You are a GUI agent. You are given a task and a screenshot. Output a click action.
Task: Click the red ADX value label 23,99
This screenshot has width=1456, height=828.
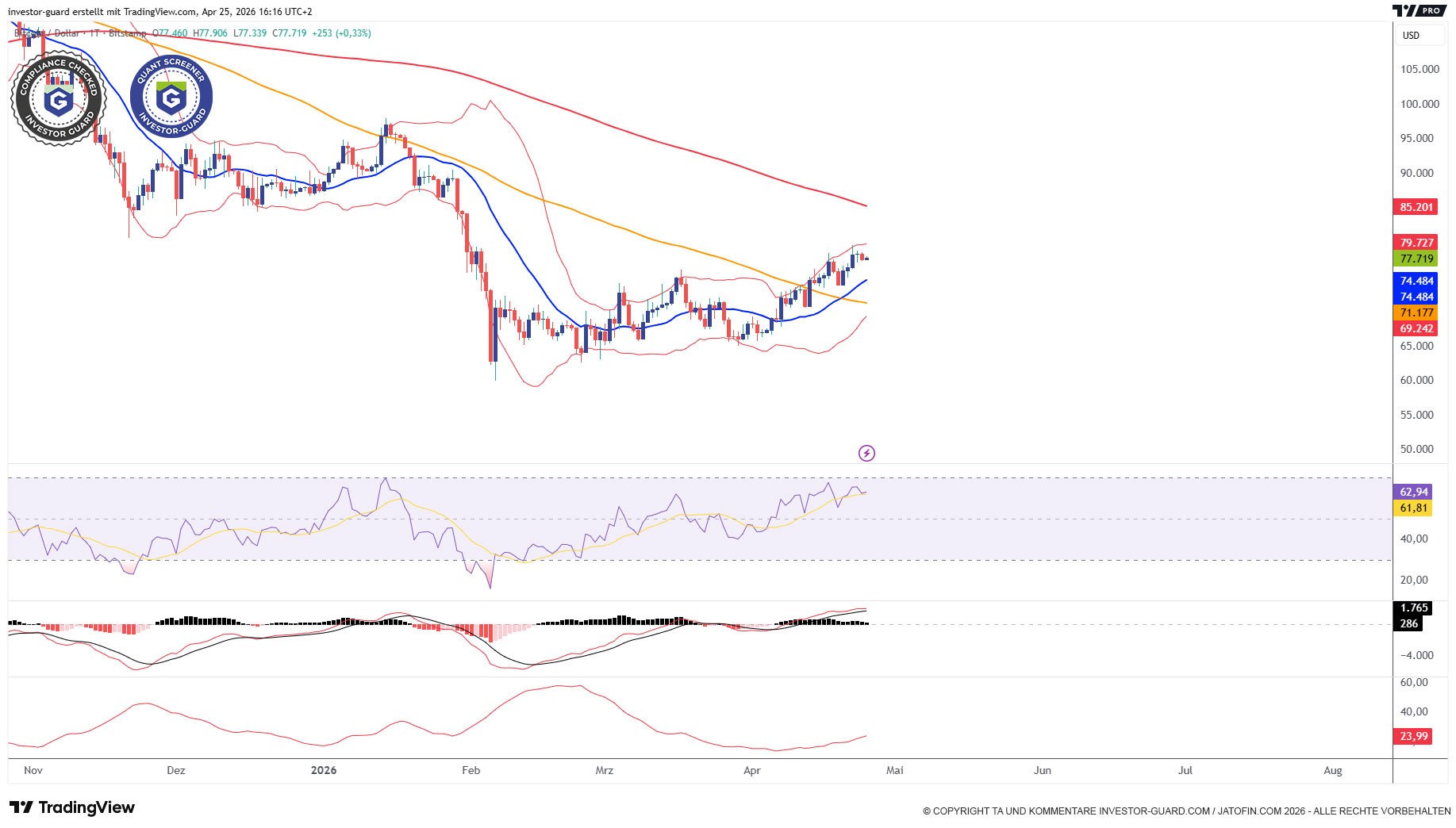[1413, 737]
